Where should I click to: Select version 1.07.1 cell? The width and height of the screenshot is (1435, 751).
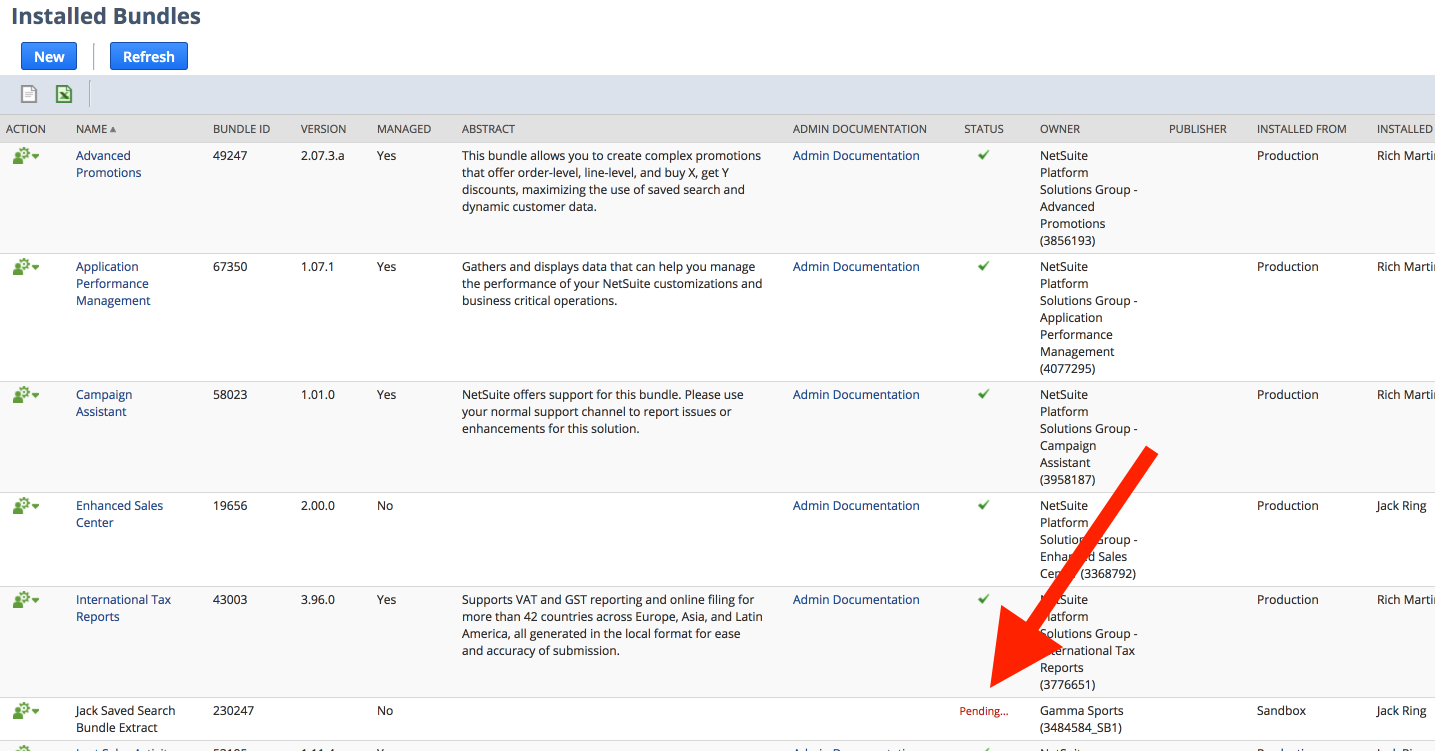318,267
